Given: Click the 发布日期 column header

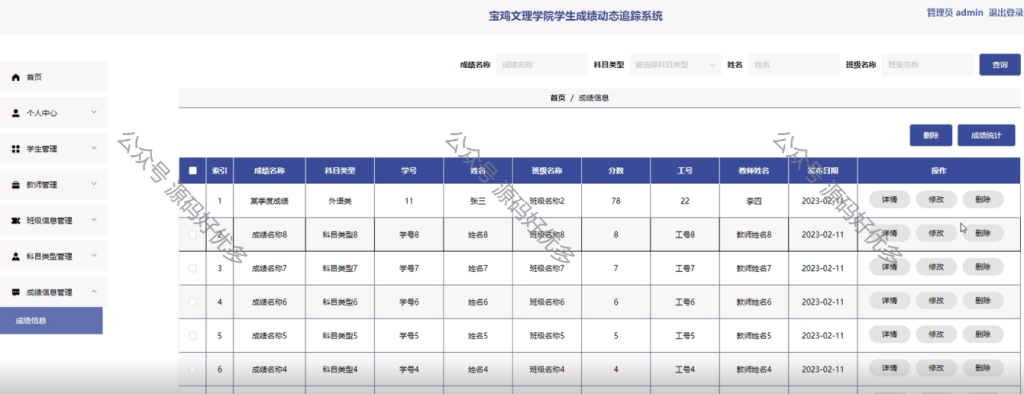Looking at the screenshot, I should 823,171.
